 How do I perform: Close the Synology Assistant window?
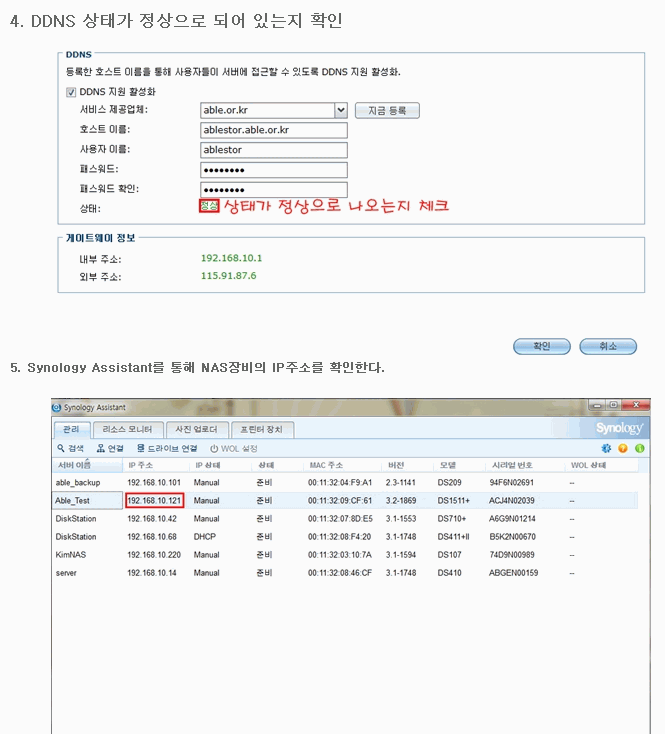636,405
